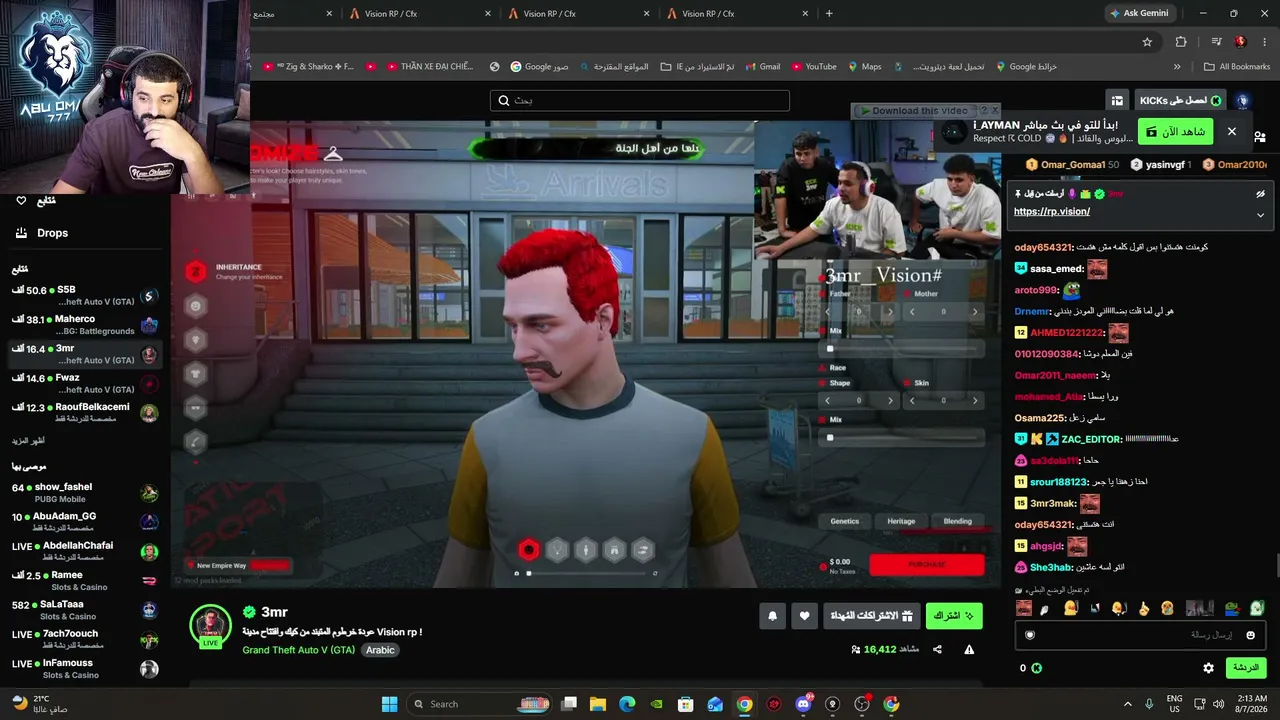Open the Maherco channel in the sidebar
This screenshot has width=1280, height=720.
coord(84,325)
